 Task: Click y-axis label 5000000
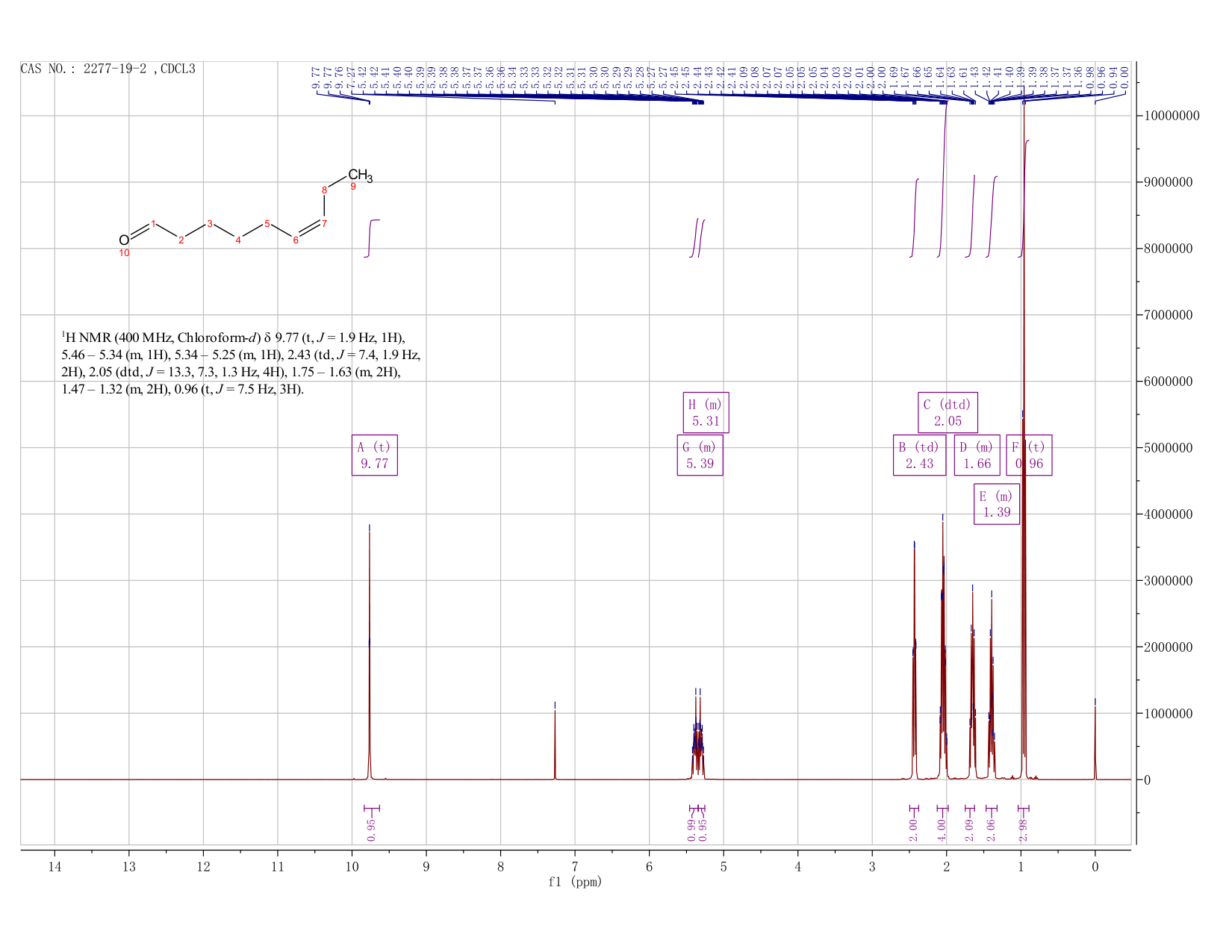1170,448
